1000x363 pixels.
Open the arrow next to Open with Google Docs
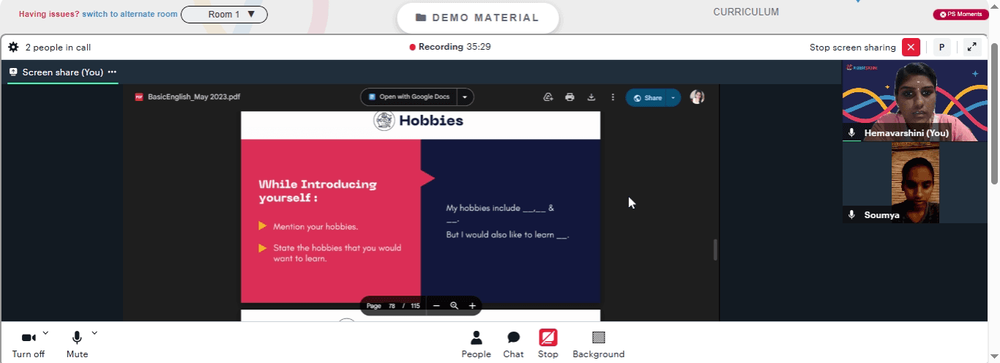465,97
